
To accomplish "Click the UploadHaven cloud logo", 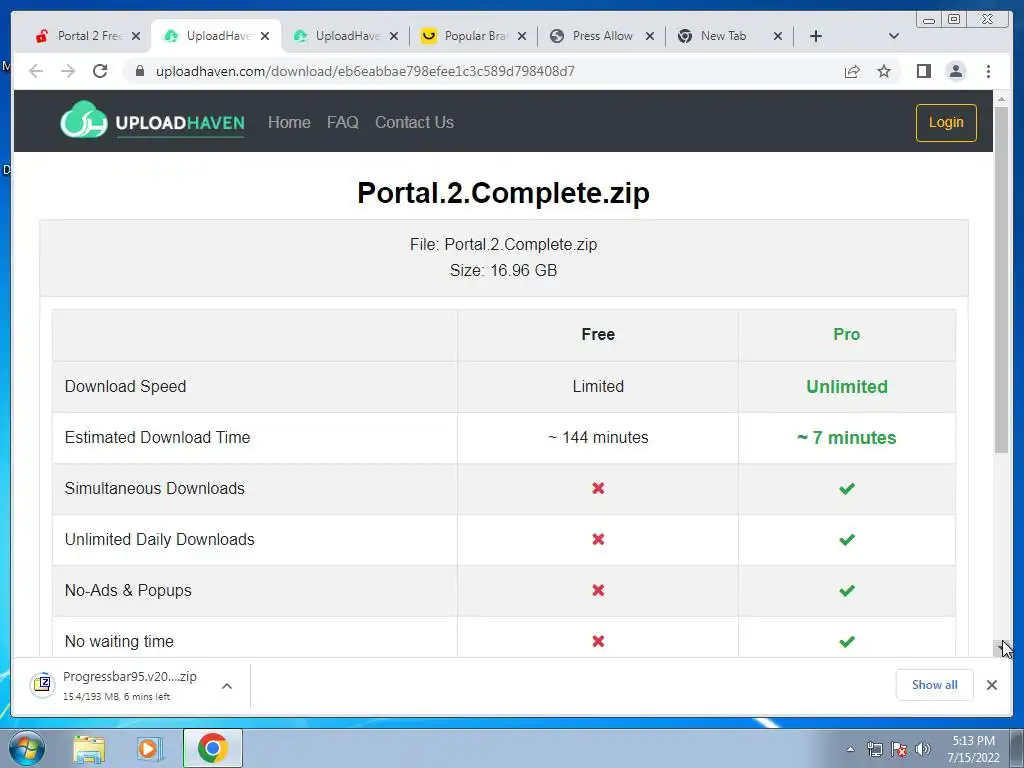I will pyautogui.click(x=84, y=120).
